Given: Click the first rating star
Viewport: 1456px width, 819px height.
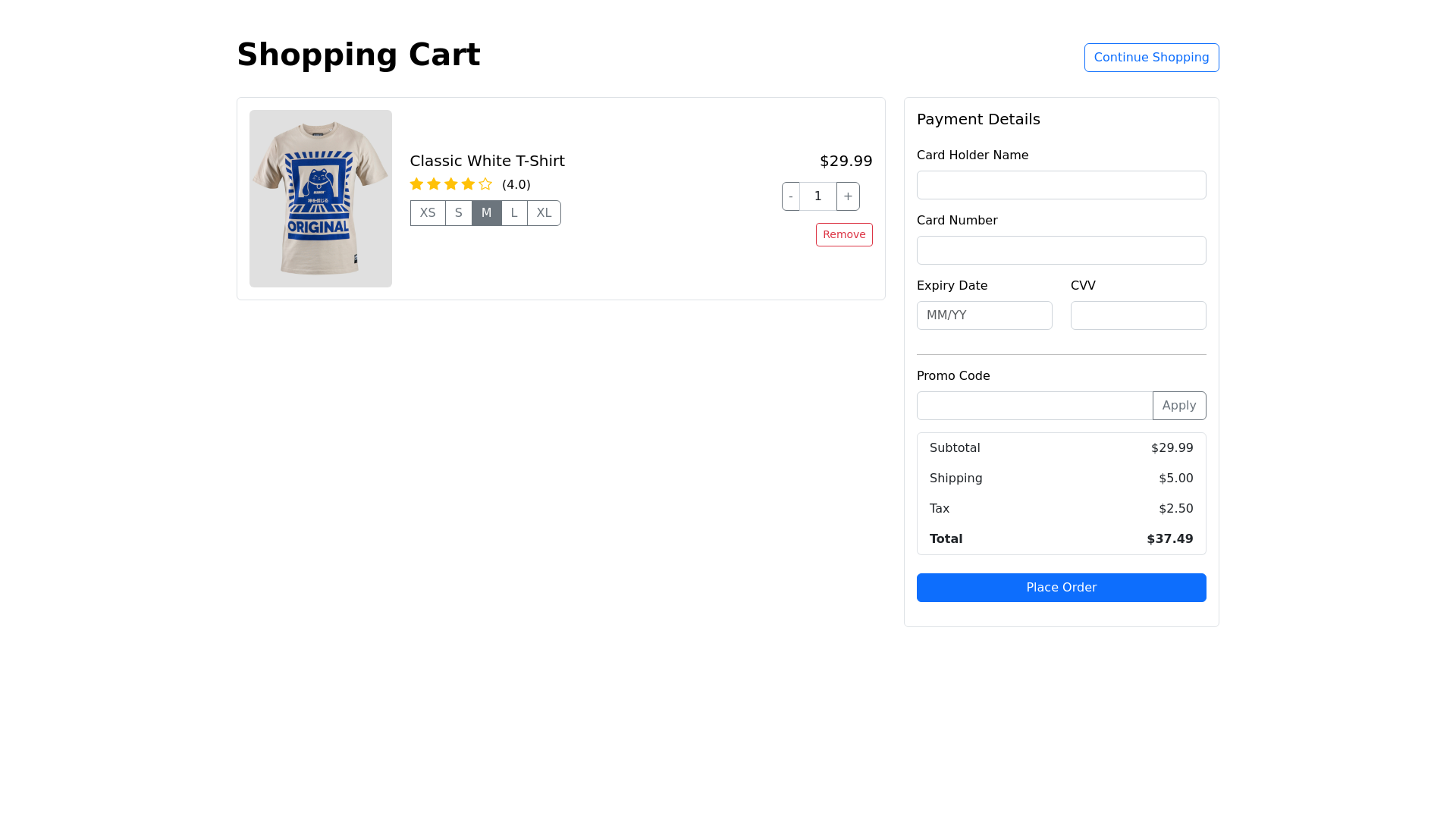Looking at the screenshot, I should 416,184.
